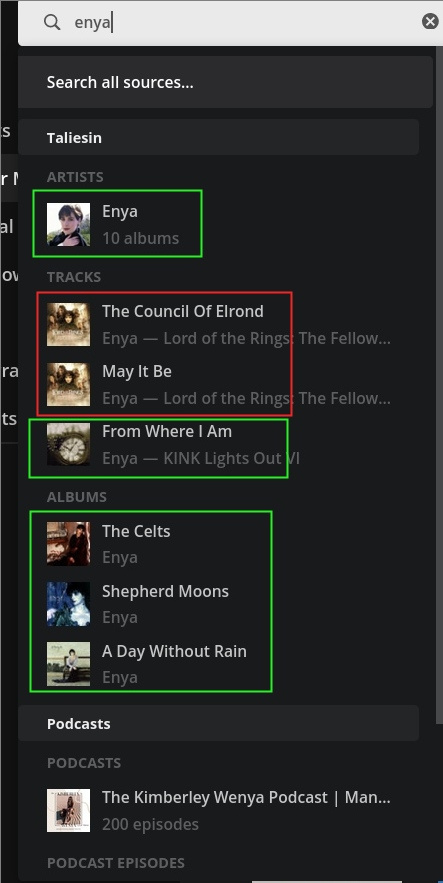Click May It Be cover thumbnail
443x883 pixels.
(x=68, y=385)
